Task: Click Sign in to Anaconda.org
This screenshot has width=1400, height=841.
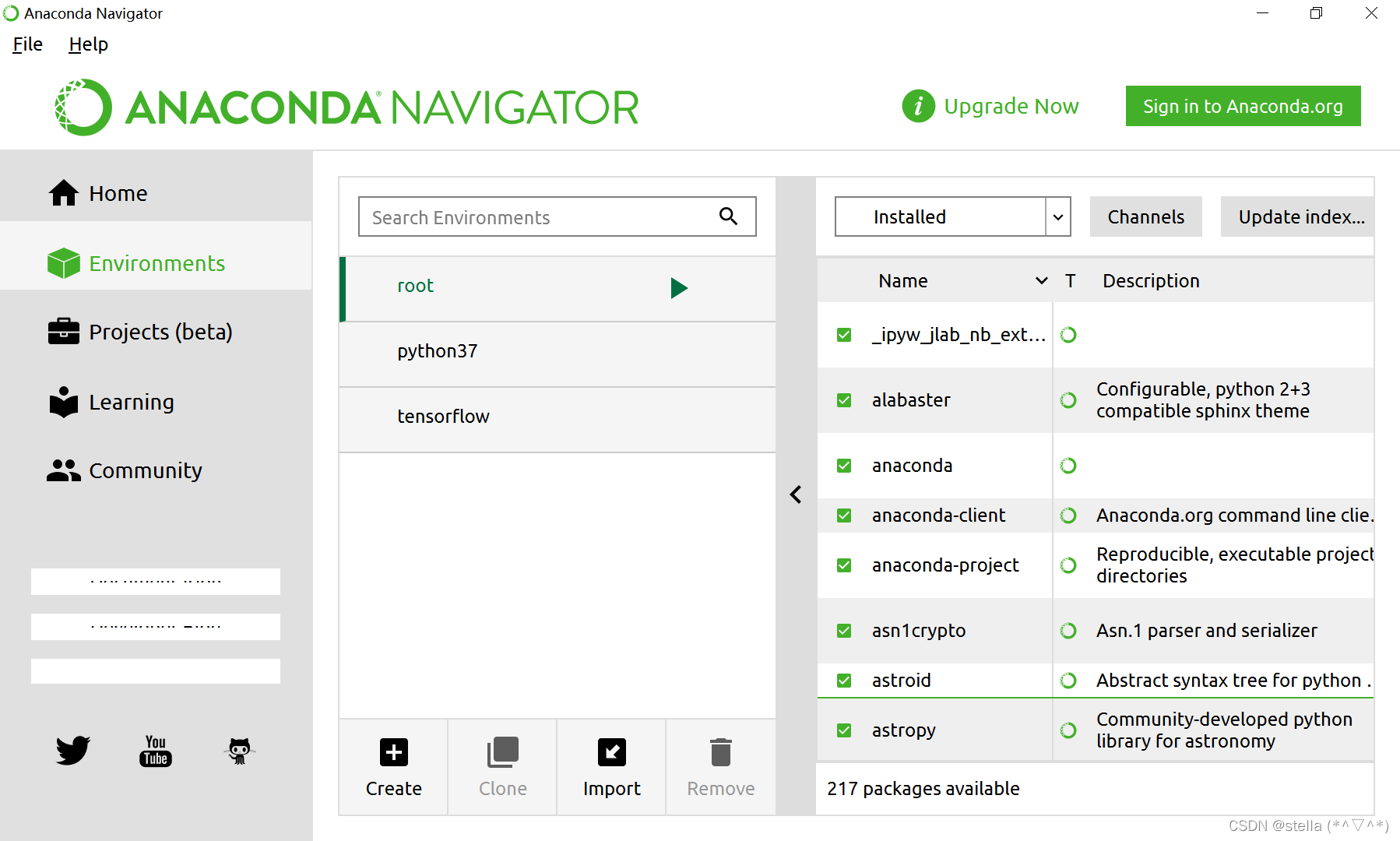Action: click(1242, 106)
